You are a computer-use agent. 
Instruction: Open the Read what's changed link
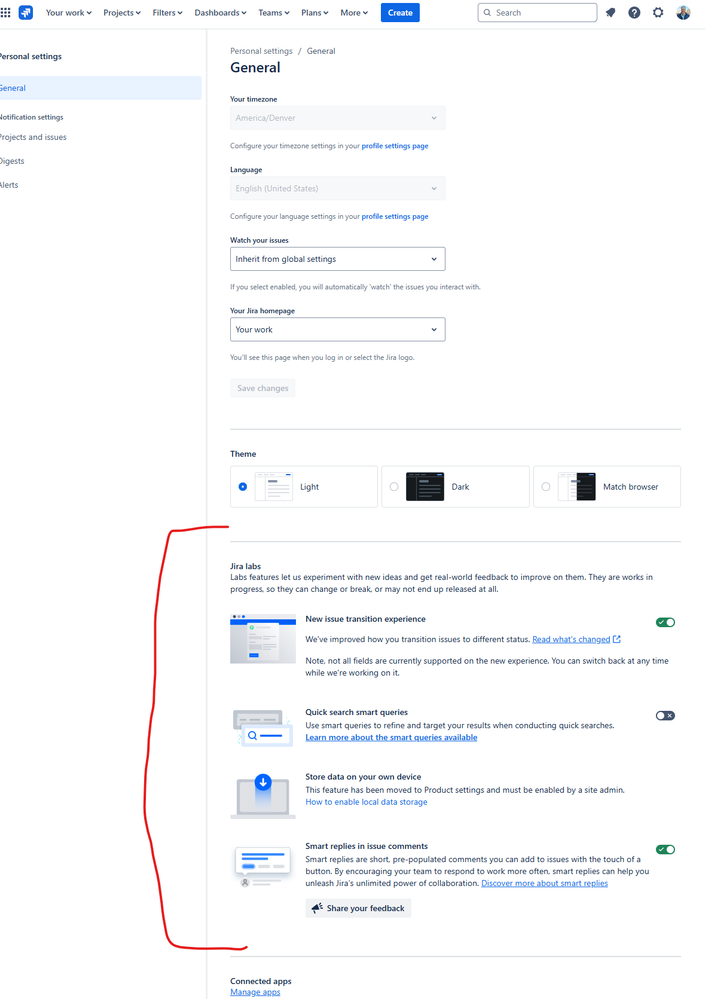pyautogui.click(x=571, y=639)
